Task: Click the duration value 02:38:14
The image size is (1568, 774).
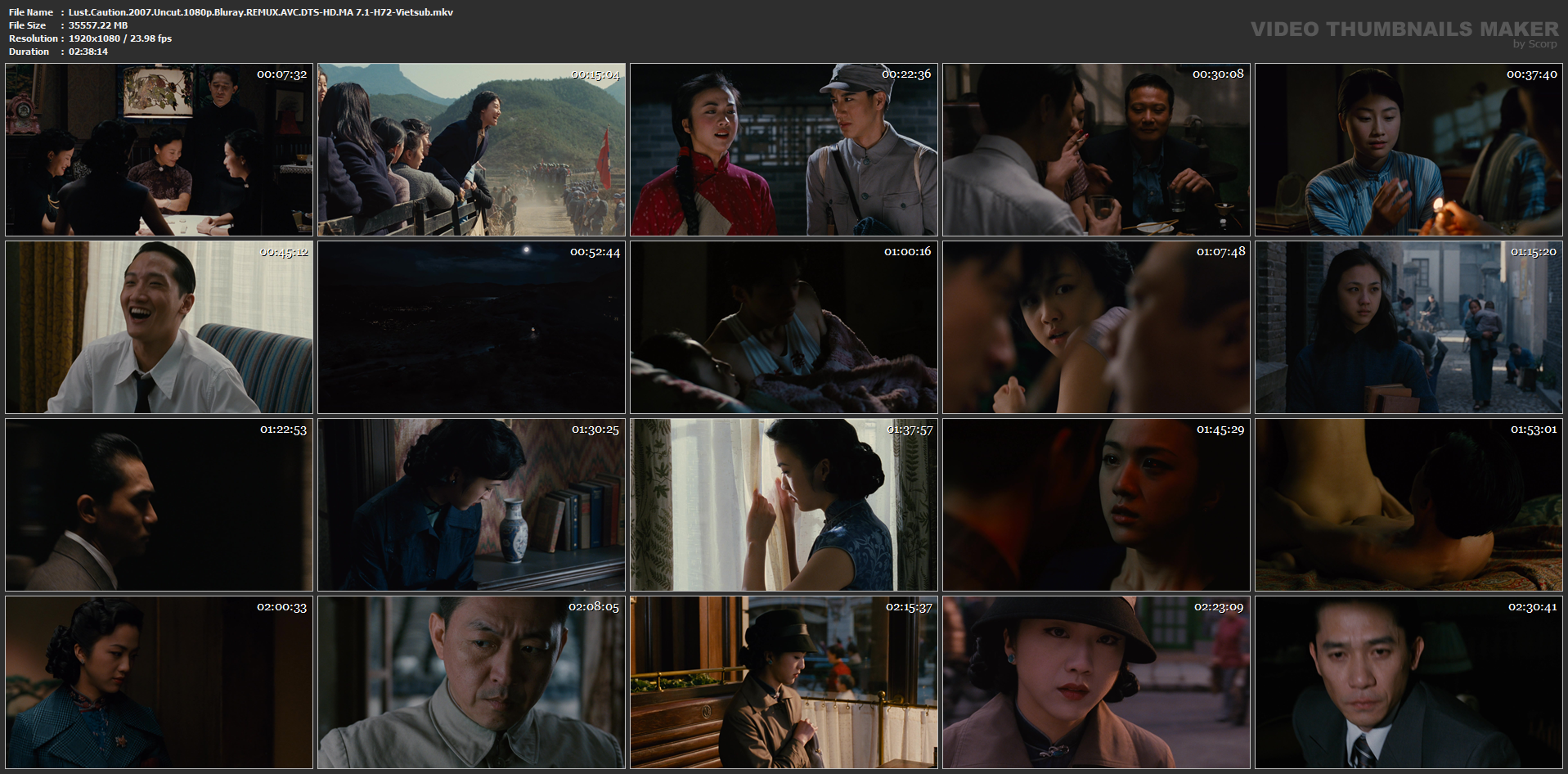Action: pos(88,52)
